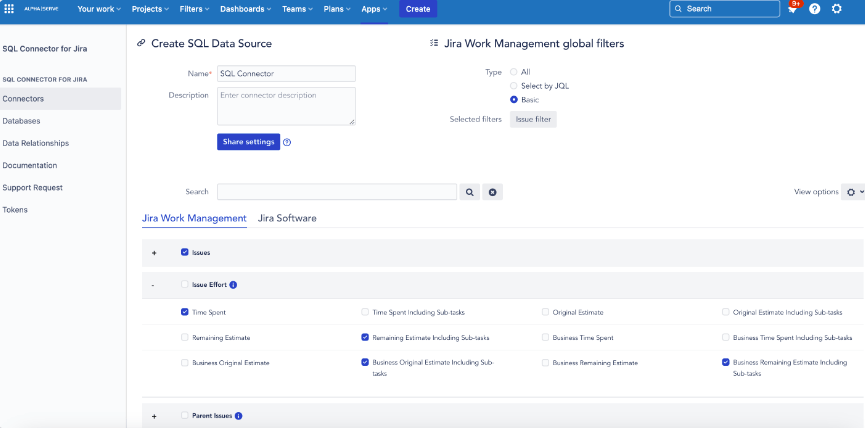Open the View options gear dropdown
The height and width of the screenshot is (428, 865).
[x=853, y=192]
